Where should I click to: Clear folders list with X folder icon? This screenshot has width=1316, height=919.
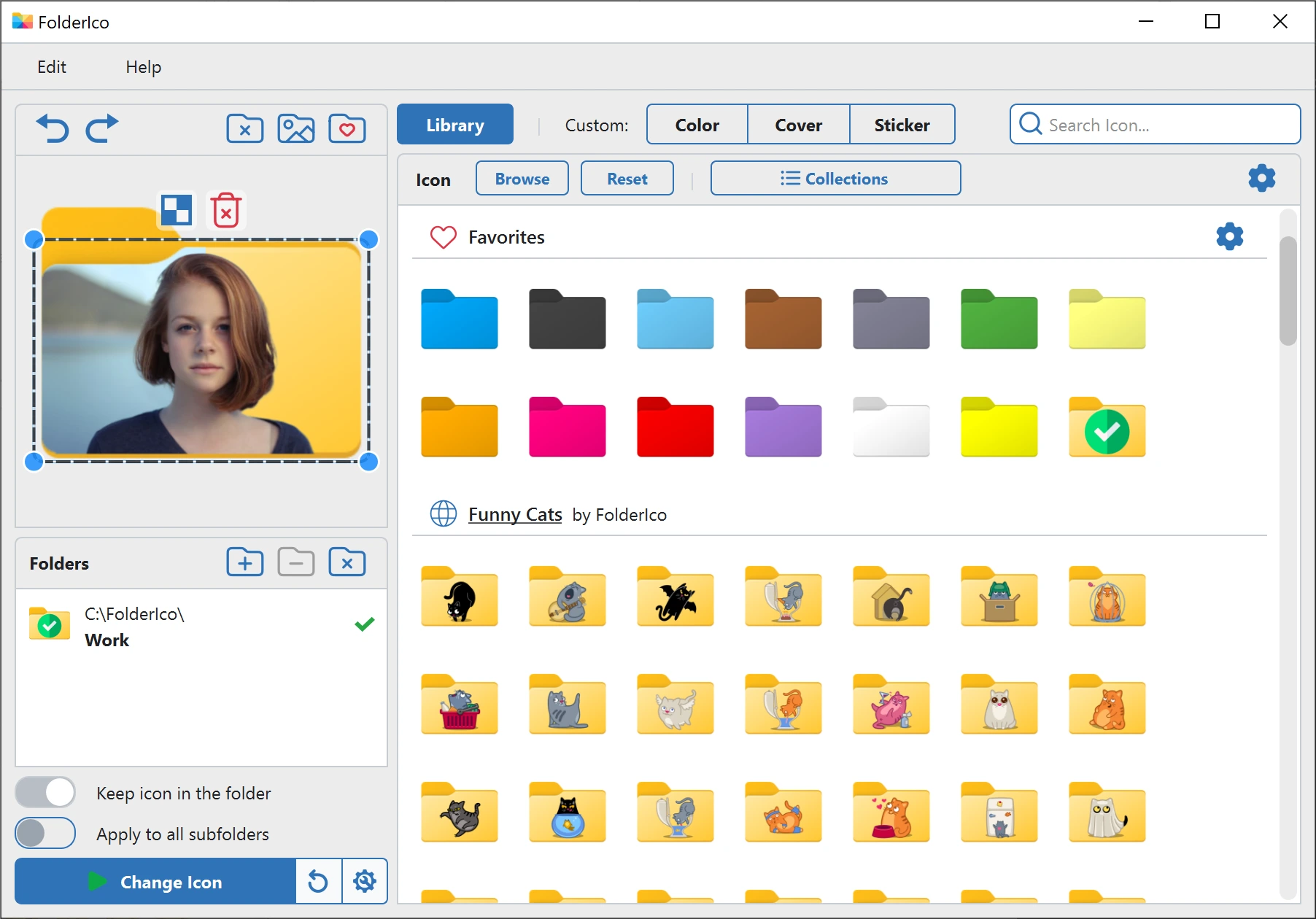coord(347,562)
